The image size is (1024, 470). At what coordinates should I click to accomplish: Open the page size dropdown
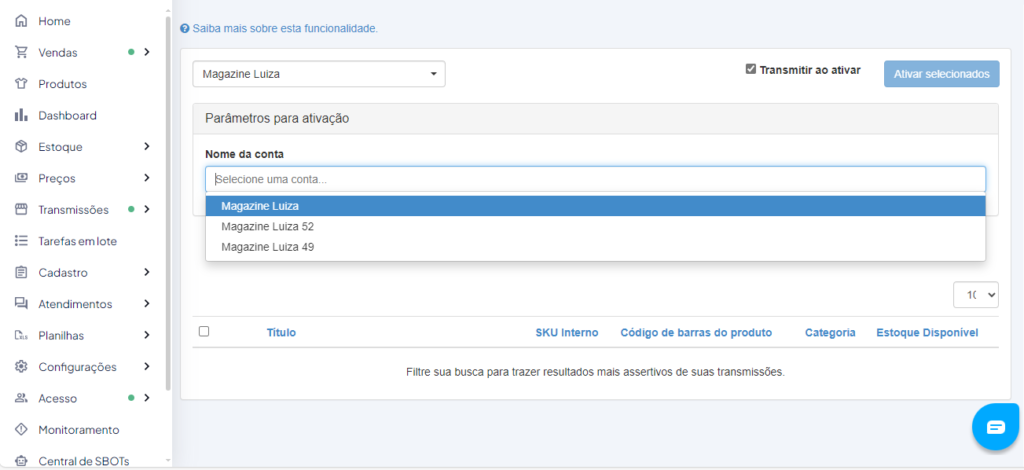click(976, 295)
